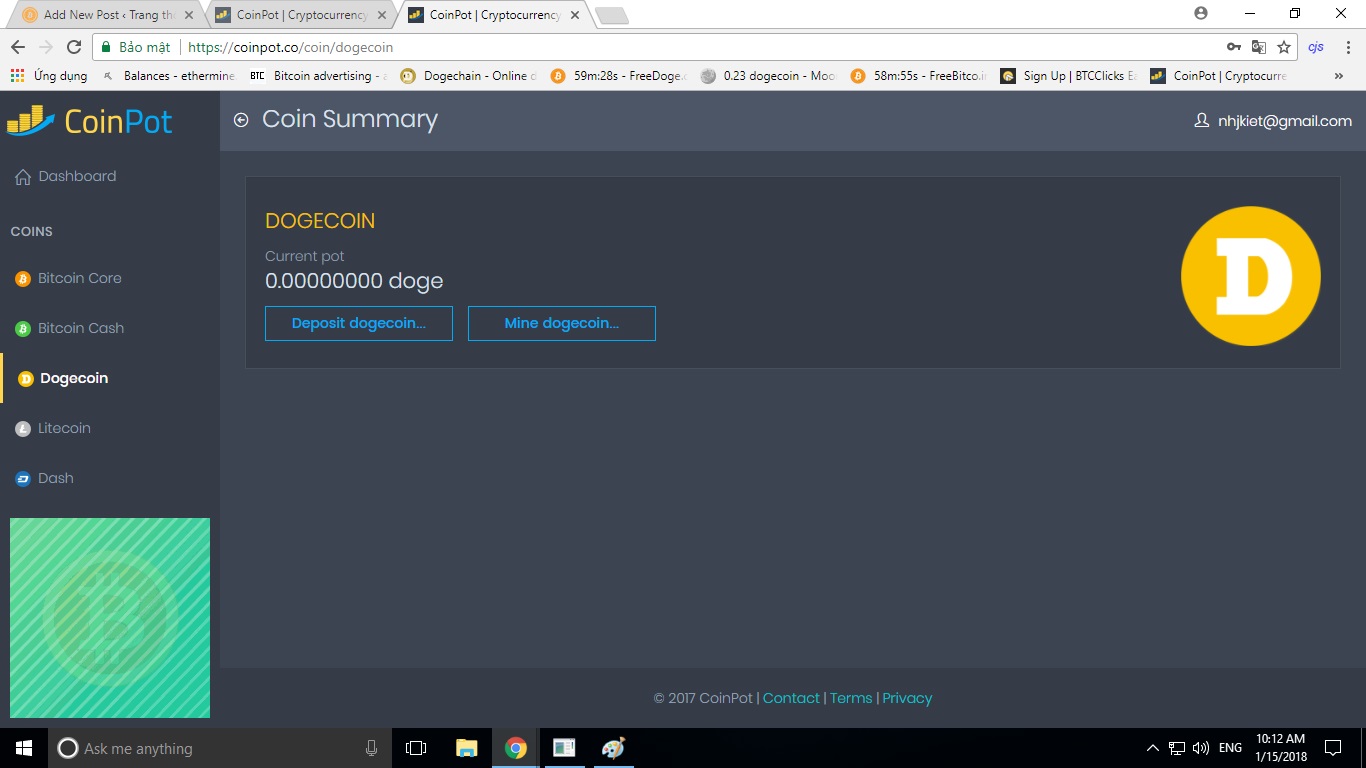Open File Explorer from the taskbar

(466, 748)
